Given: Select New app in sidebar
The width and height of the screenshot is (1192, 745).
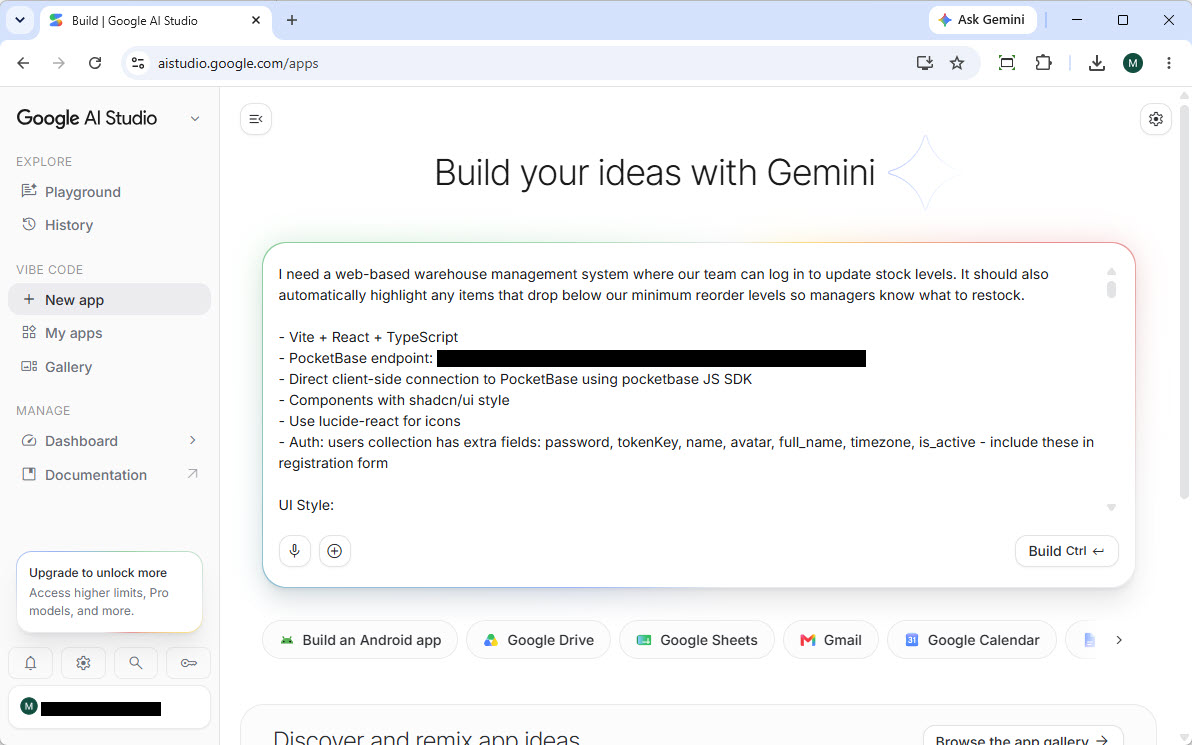Looking at the screenshot, I should click(x=109, y=300).
